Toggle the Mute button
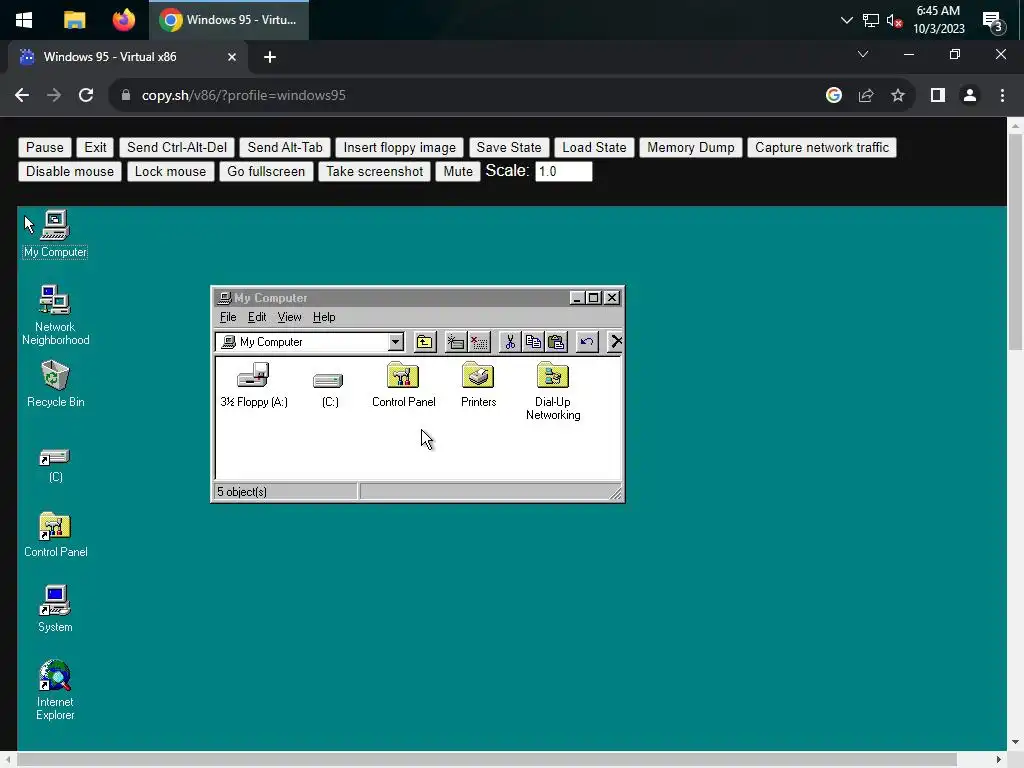 coord(458,172)
